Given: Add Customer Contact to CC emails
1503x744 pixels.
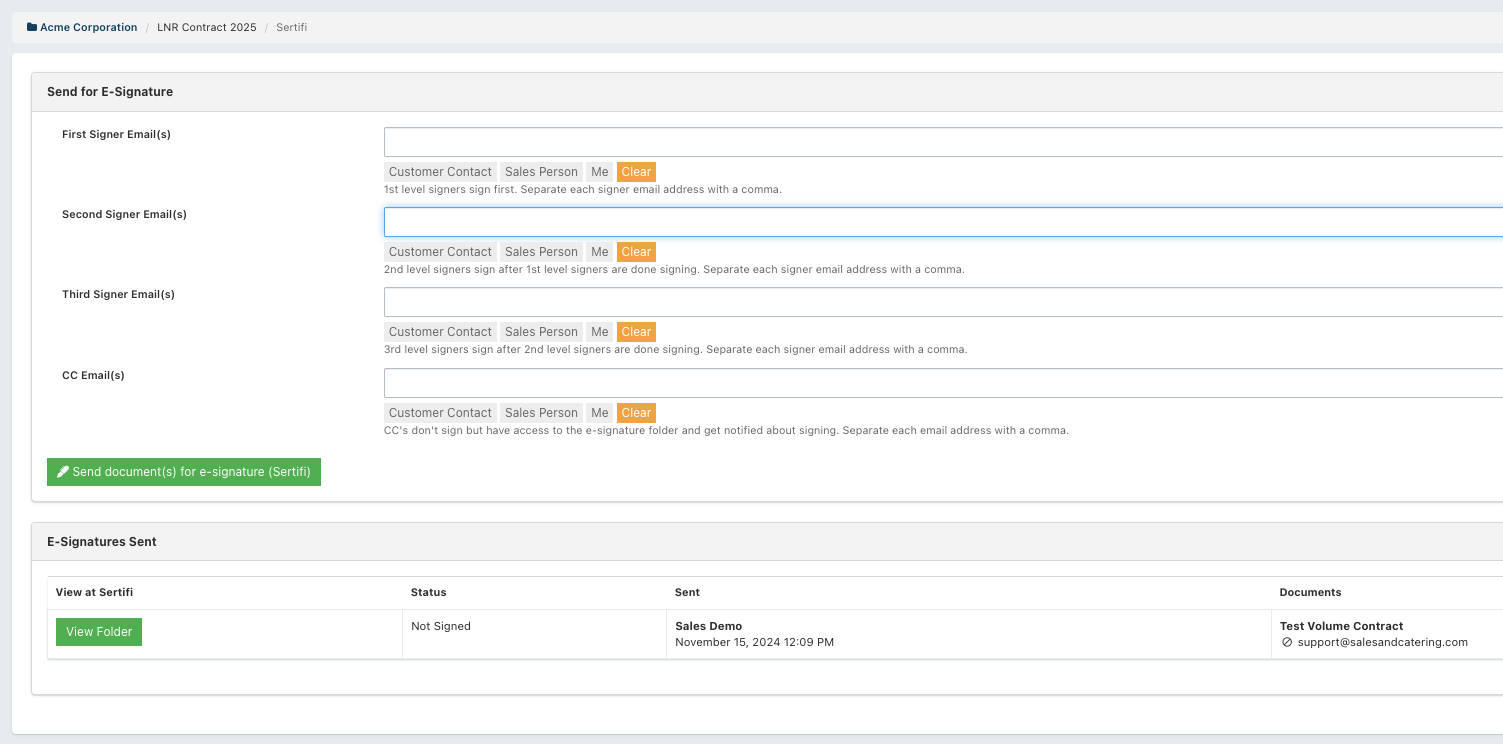Looking at the screenshot, I should (440, 413).
